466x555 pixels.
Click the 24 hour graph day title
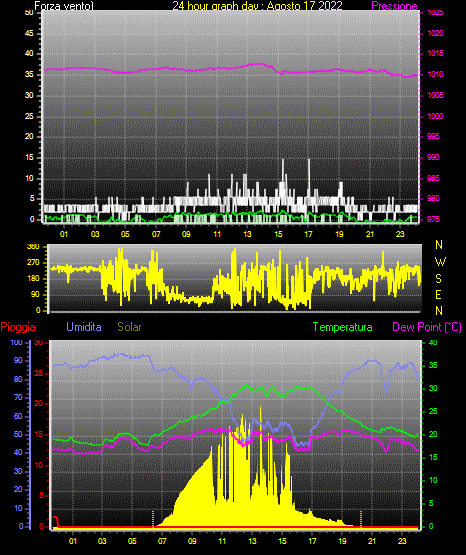point(257,6)
